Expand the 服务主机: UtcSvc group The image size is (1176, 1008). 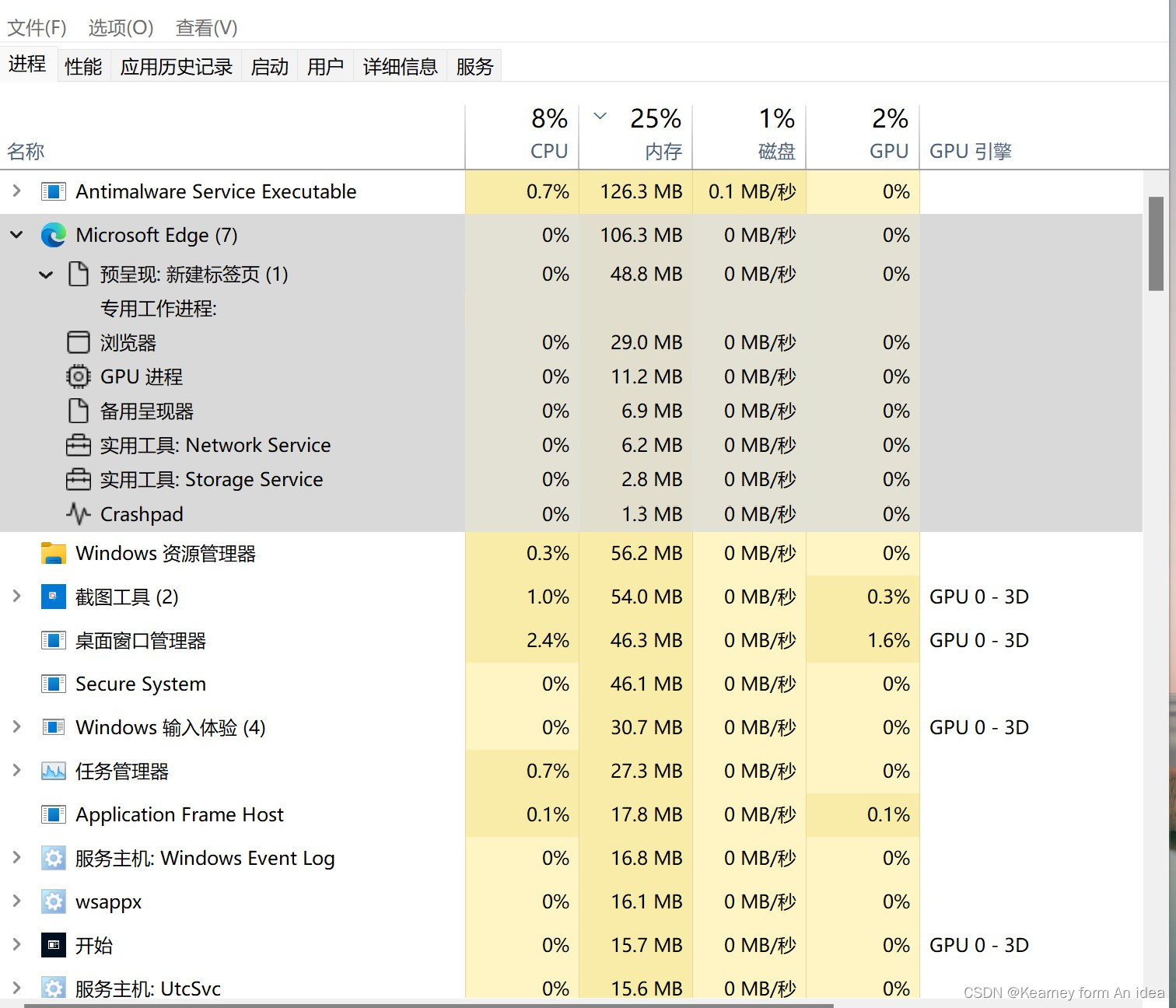click(16, 988)
